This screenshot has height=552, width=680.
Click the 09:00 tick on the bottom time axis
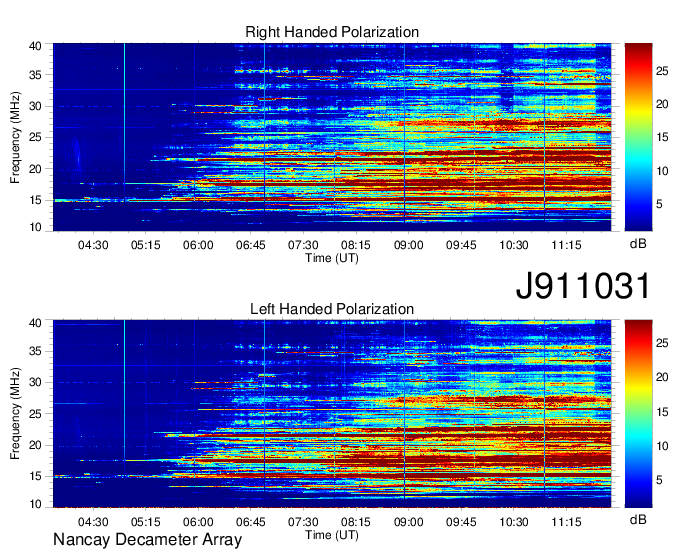point(409,522)
